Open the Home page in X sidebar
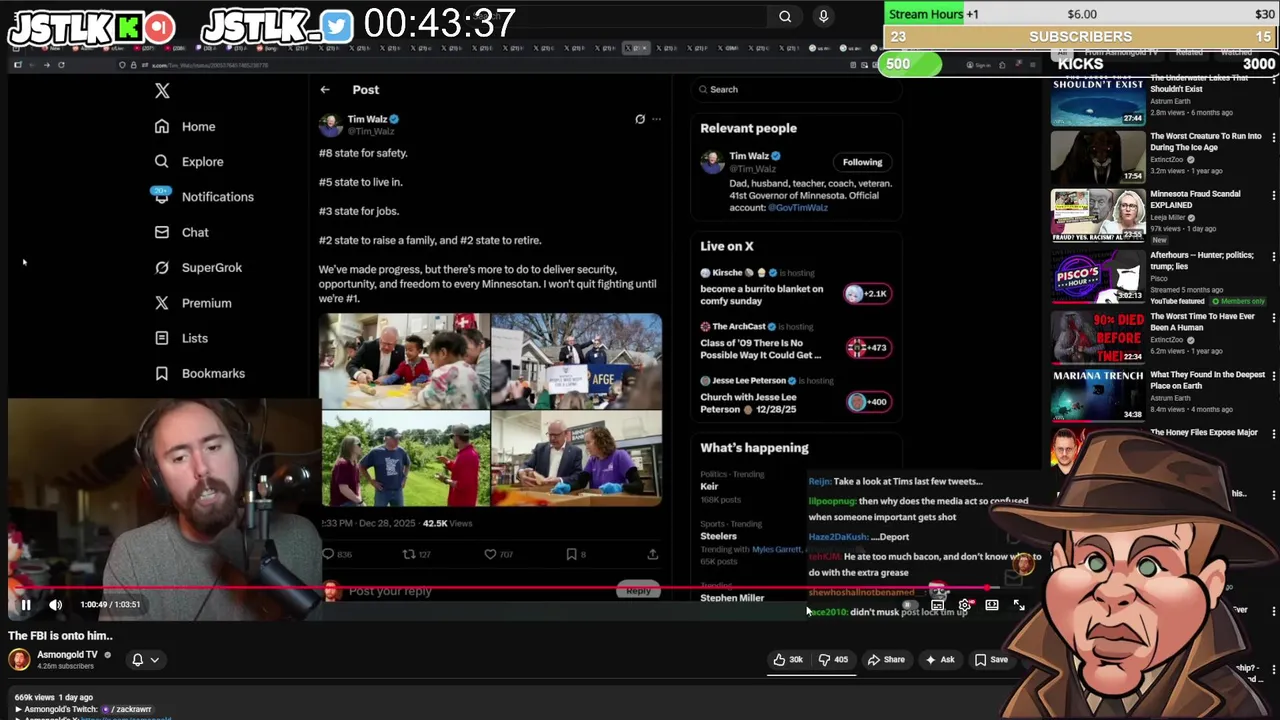Screen dimensions: 1280x720 185,126
